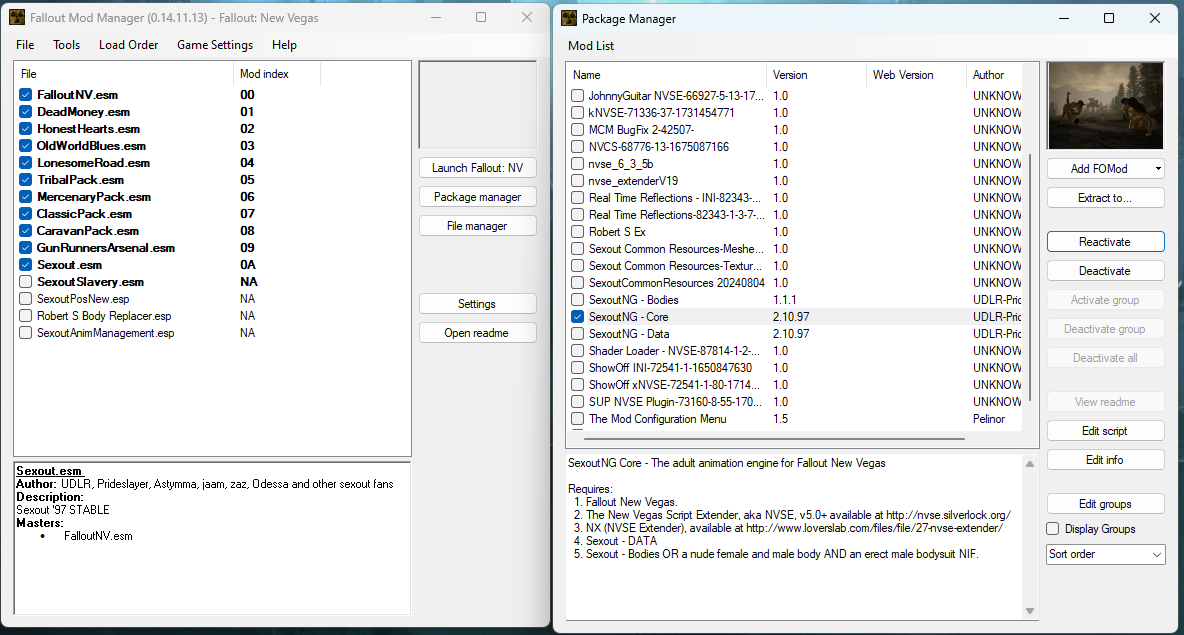Viewport: 1184px width, 635px height.
Task: Click the File column header in load order
Action: [x=124, y=74]
